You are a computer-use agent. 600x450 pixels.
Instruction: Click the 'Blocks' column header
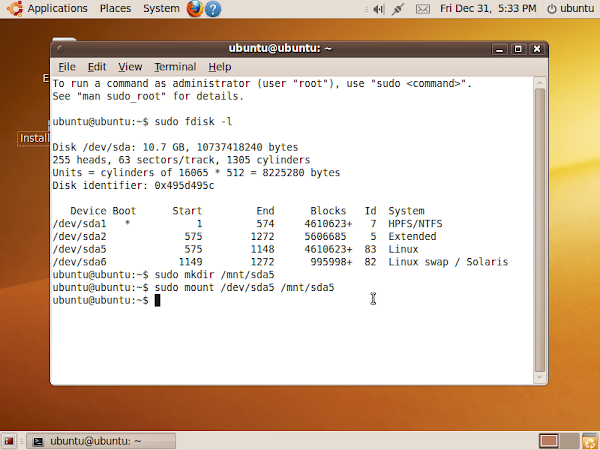(328, 211)
